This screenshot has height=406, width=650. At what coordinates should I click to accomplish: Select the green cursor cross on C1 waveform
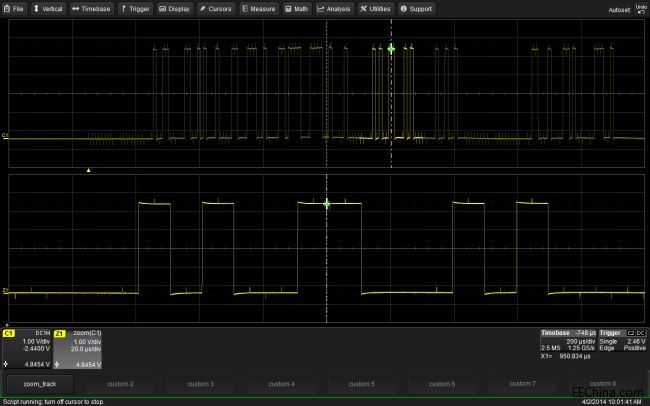391,49
